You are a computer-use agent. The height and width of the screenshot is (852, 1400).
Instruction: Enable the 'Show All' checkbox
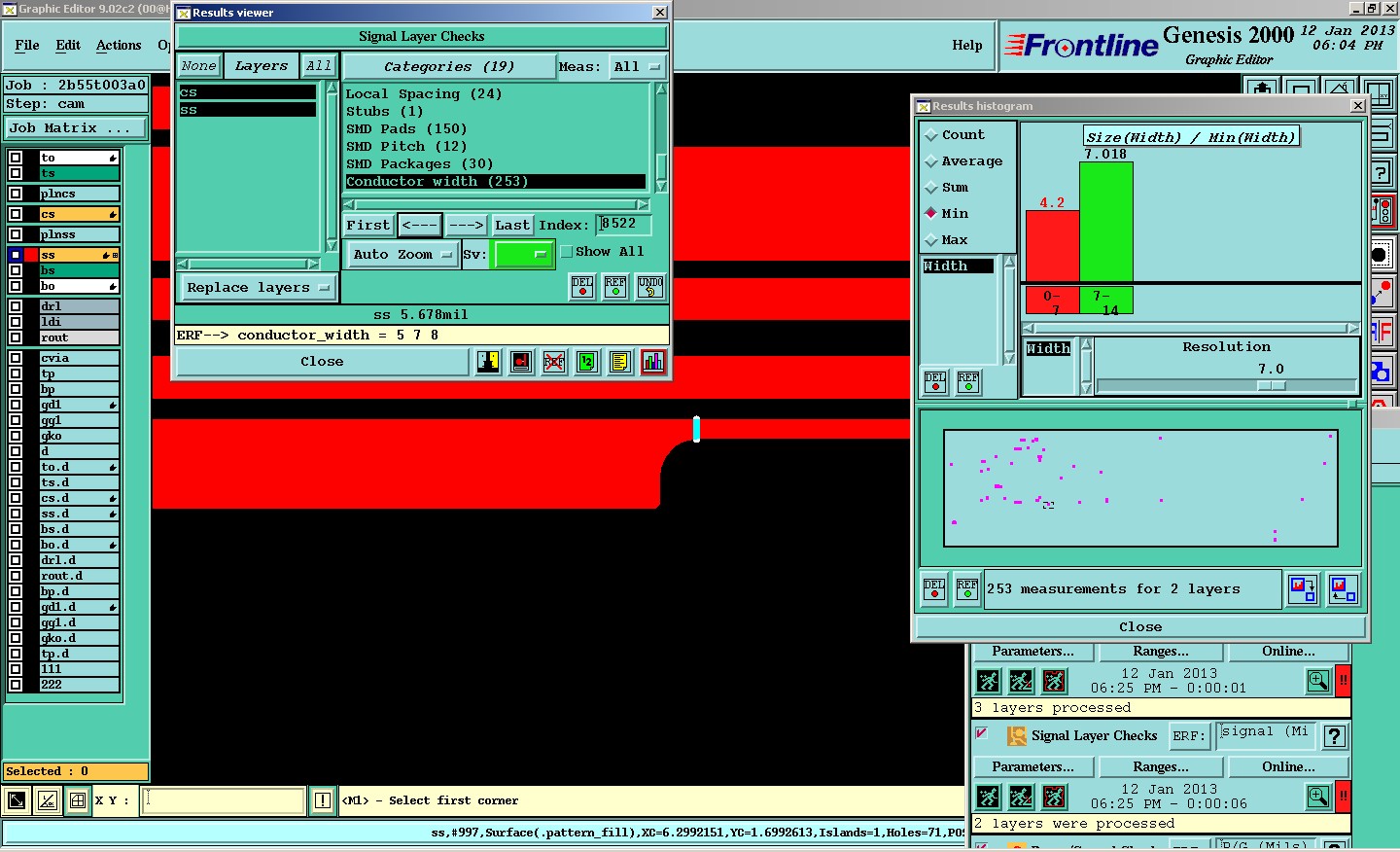point(567,252)
